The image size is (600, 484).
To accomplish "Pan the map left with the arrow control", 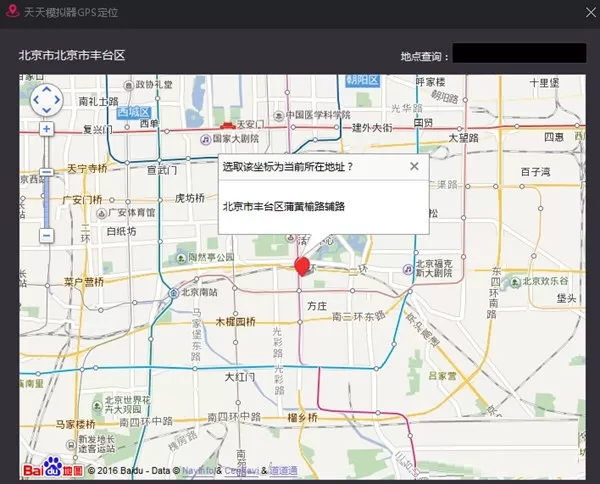I will pos(36,100).
